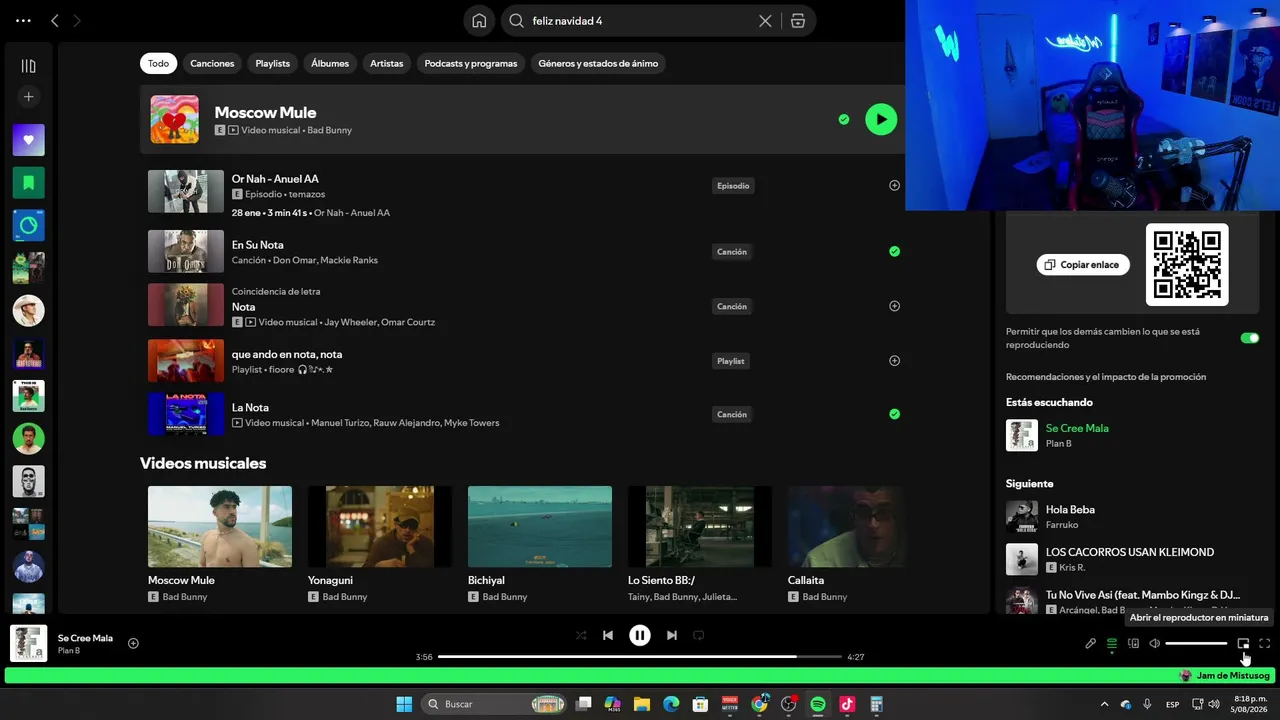Select the Artistas filter tab
The image size is (1280, 720).
(x=387, y=63)
